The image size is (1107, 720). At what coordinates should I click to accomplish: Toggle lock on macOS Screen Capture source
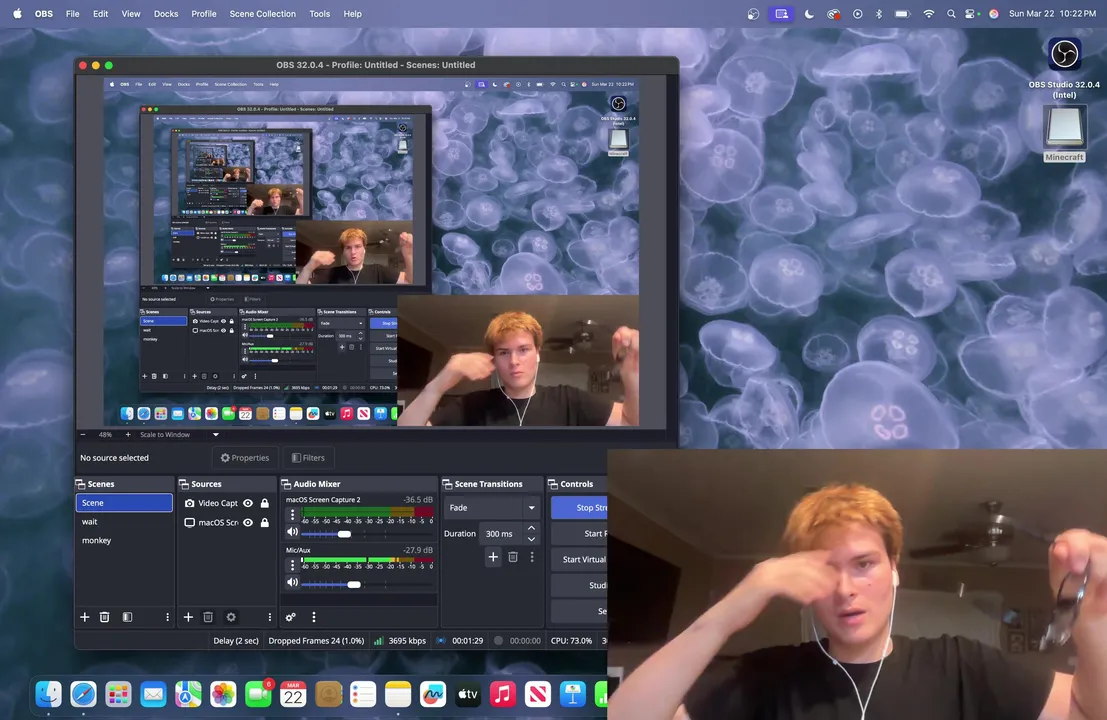[265, 522]
